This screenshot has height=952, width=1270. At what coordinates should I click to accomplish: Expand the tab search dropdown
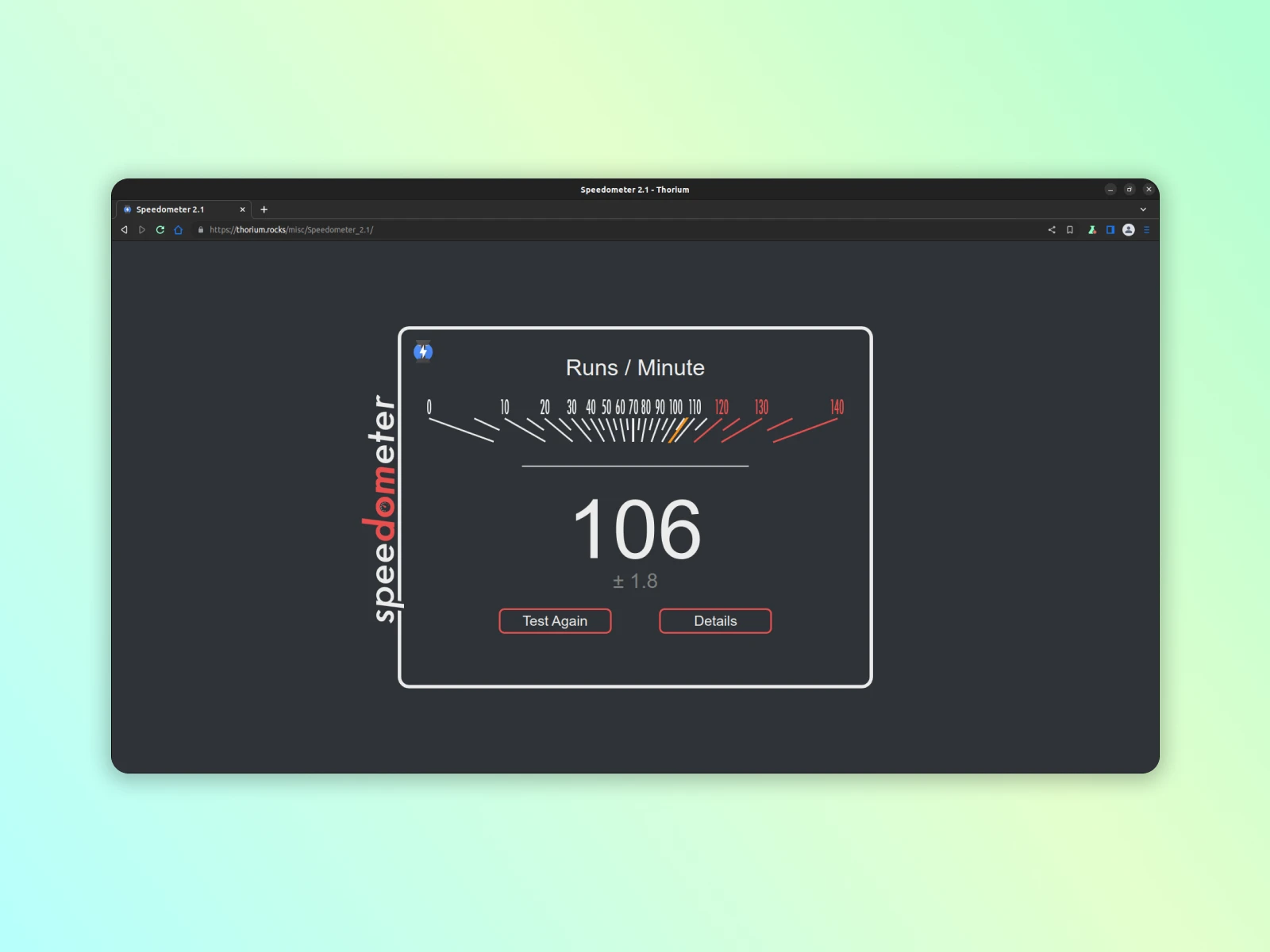1143,209
